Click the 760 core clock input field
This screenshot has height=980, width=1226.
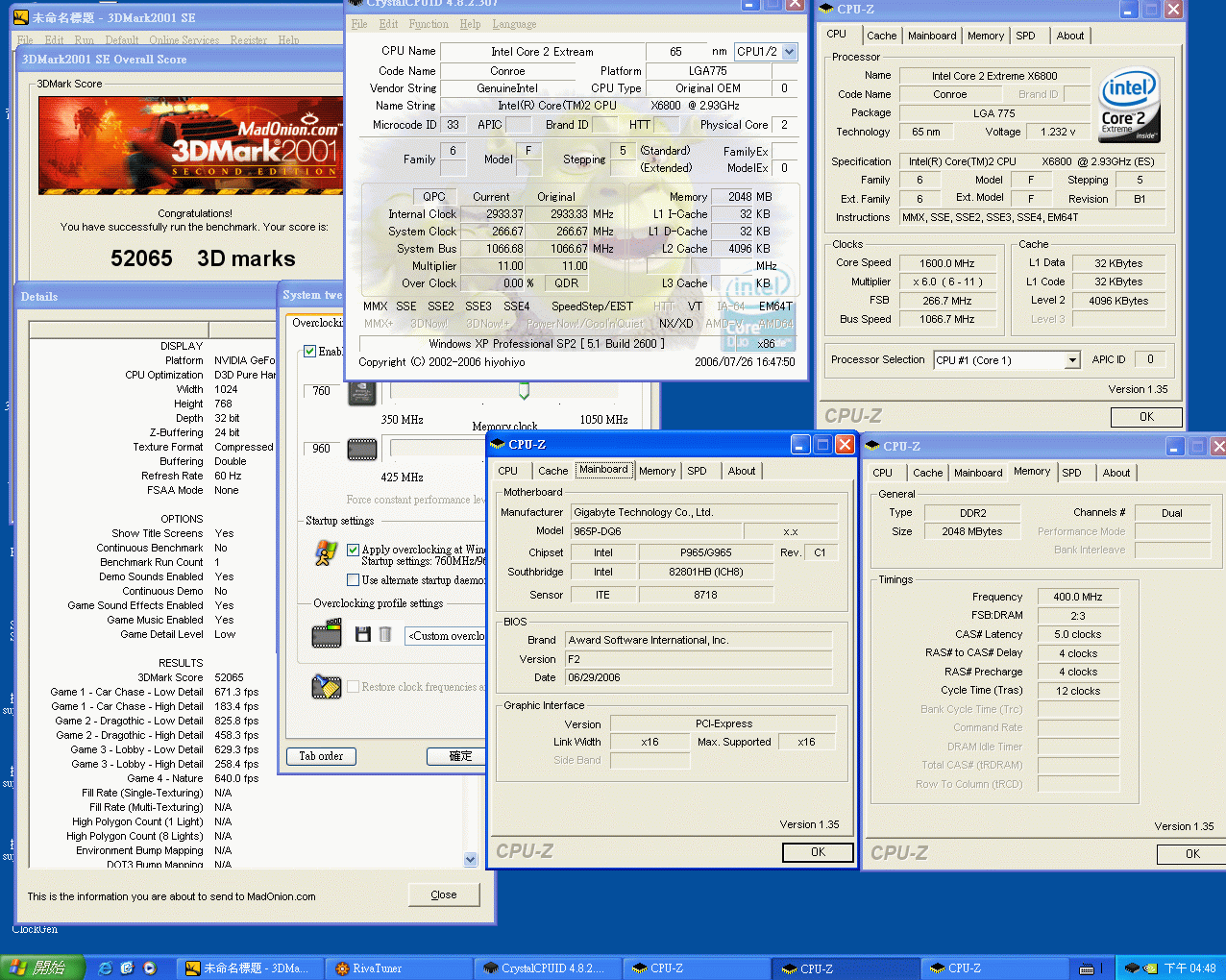pos(322,391)
